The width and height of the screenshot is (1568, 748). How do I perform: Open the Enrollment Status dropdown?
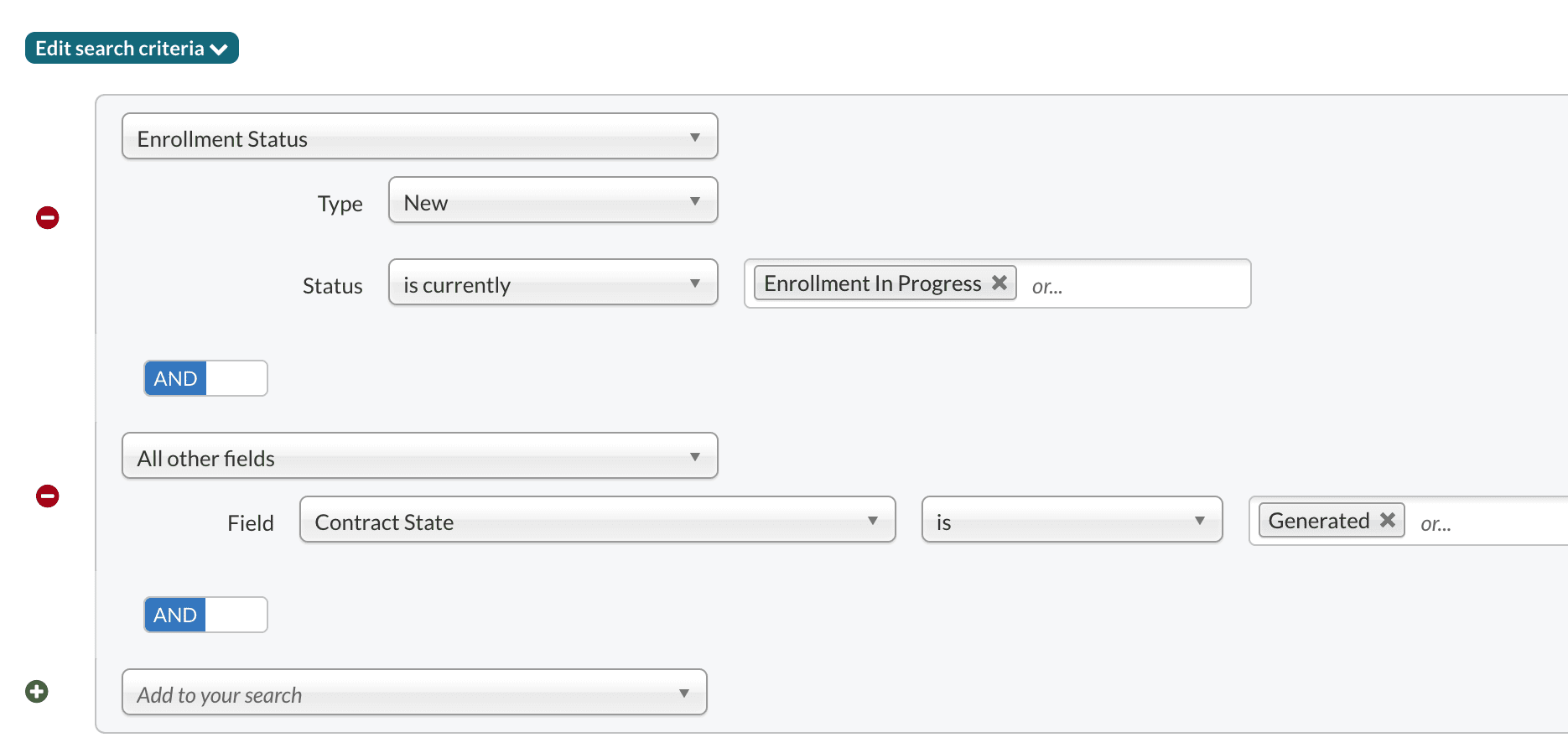point(419,137)
